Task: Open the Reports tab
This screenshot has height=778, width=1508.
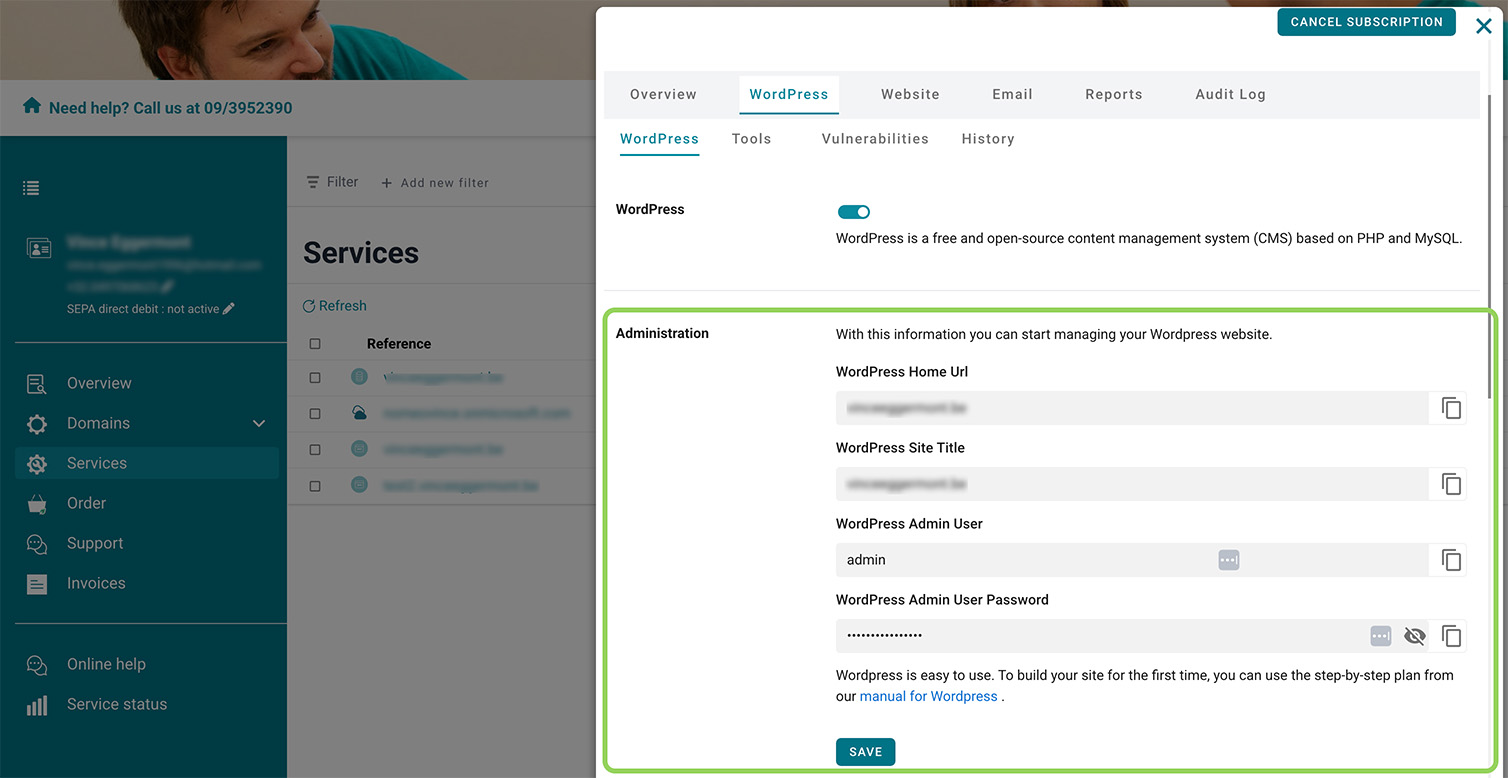Action: pos(1113,94)
